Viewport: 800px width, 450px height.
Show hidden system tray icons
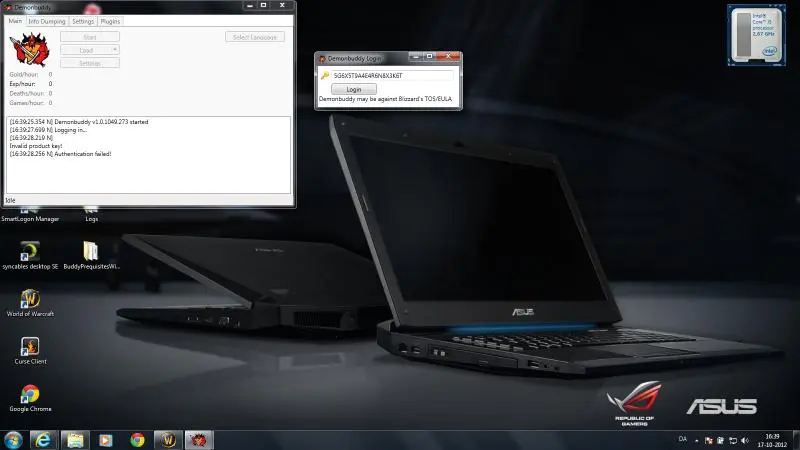[x=696, y=440]
